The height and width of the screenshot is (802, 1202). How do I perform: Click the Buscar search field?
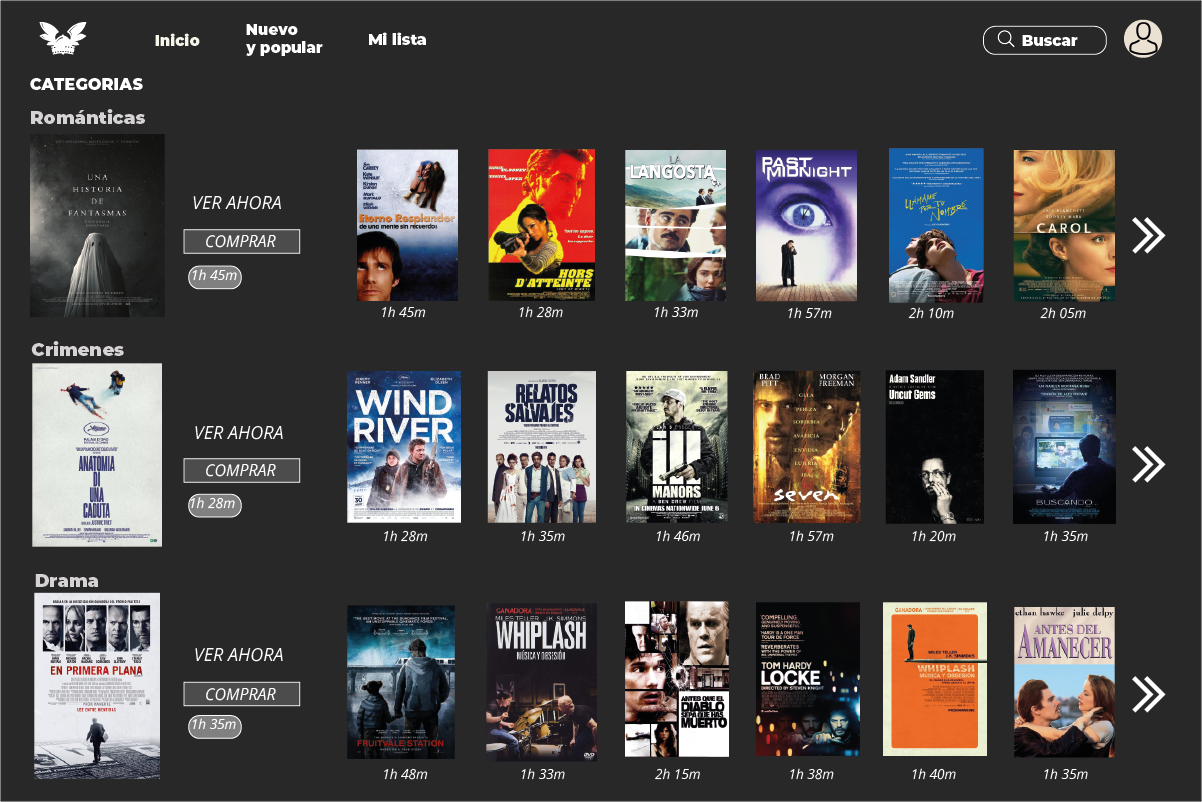point(1045,40)
